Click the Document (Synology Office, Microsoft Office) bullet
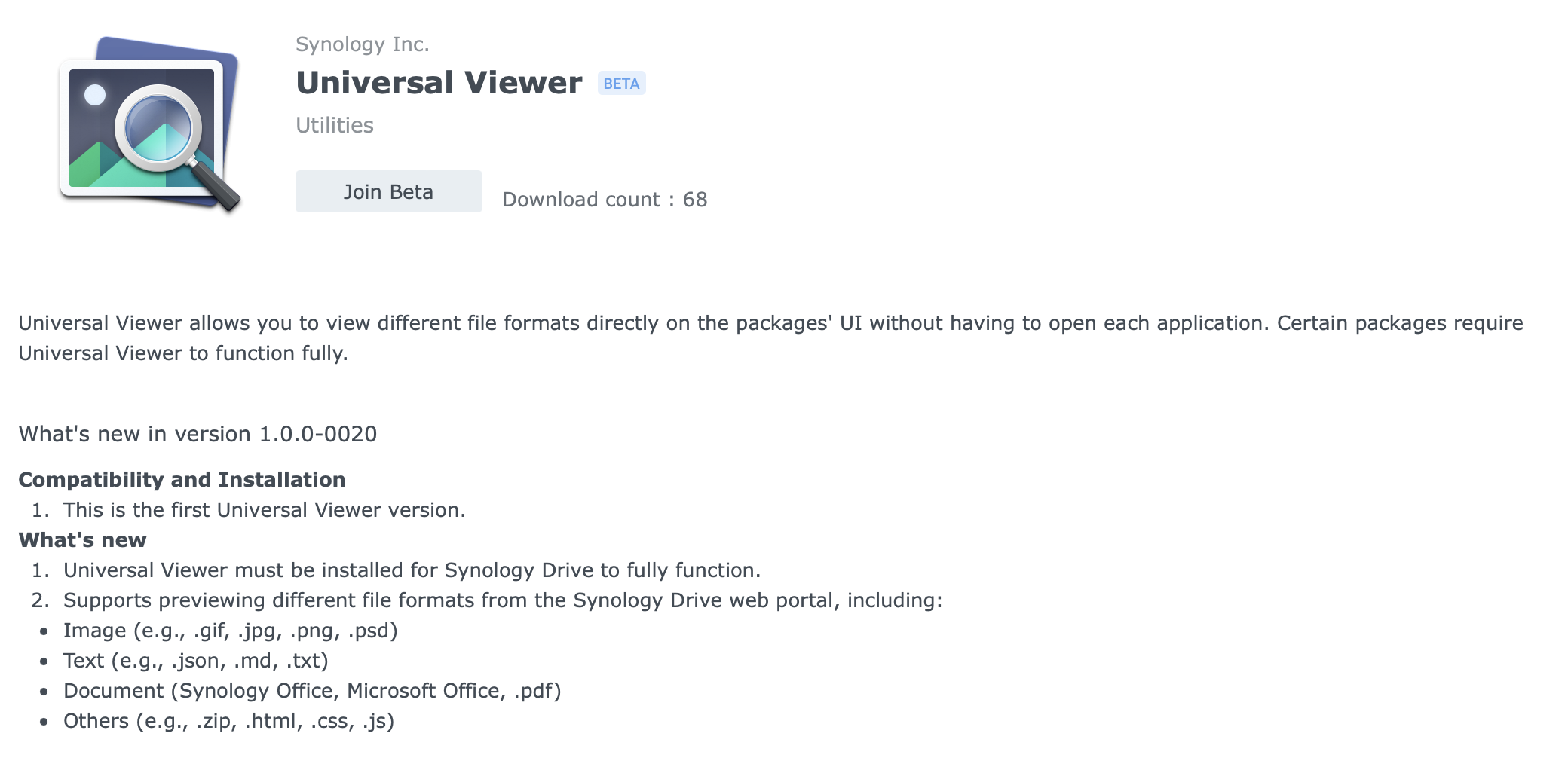The image size is (1568, 776). point(312,691)
